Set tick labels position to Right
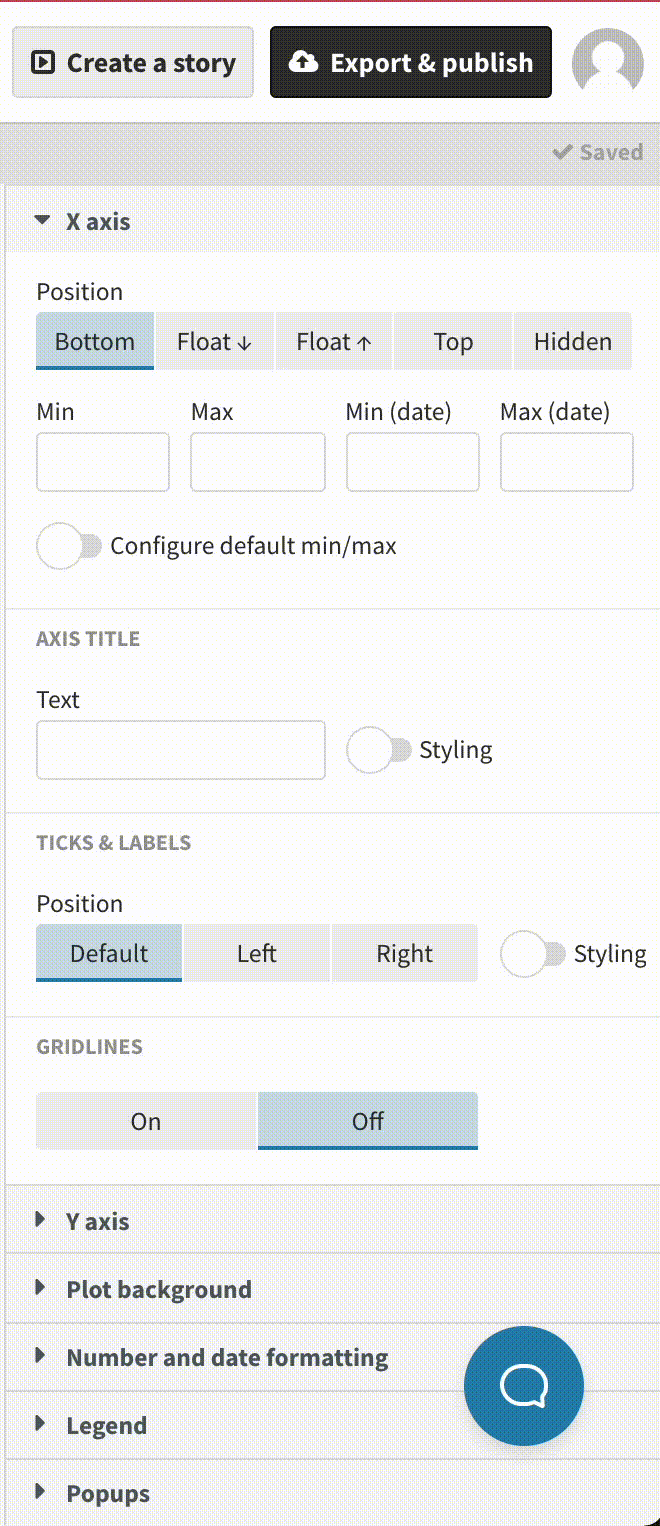 click(404, 953)
